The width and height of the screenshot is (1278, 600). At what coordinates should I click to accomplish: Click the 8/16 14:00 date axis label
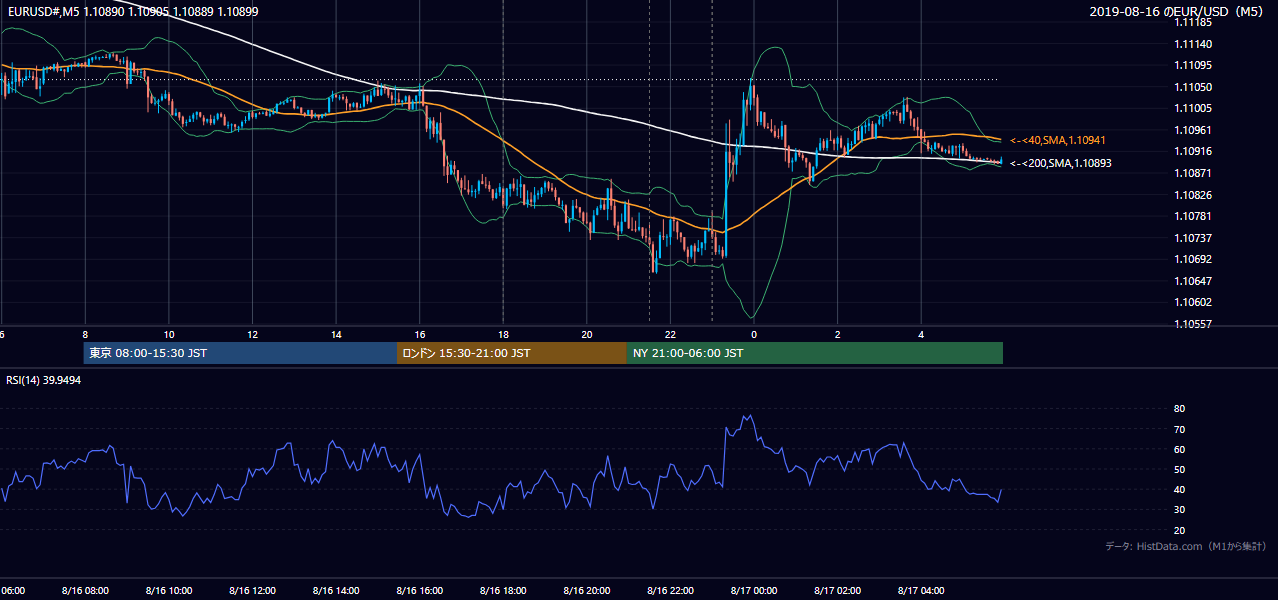(336, 591)
